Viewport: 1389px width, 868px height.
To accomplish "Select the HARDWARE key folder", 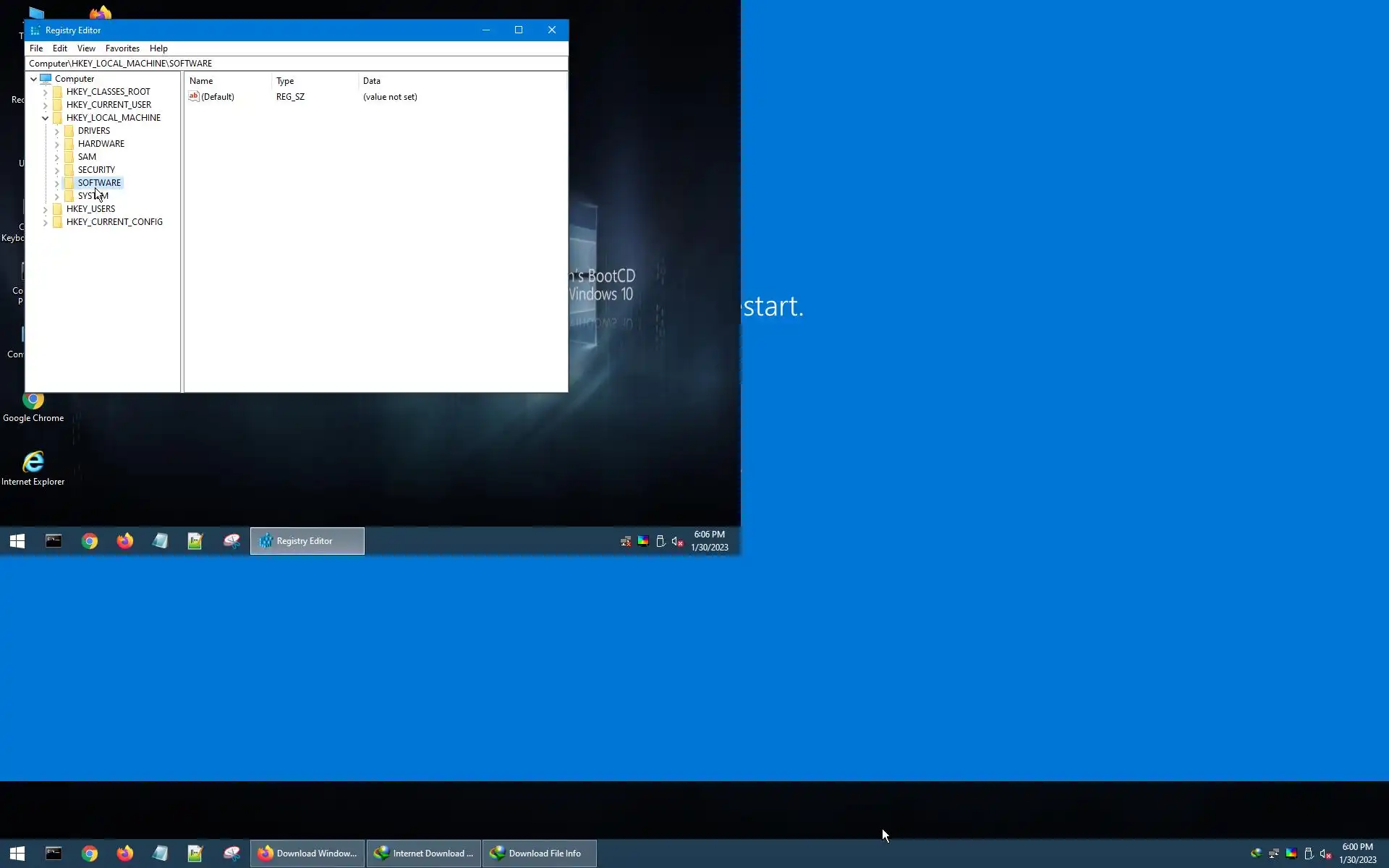I will point(101,144).
